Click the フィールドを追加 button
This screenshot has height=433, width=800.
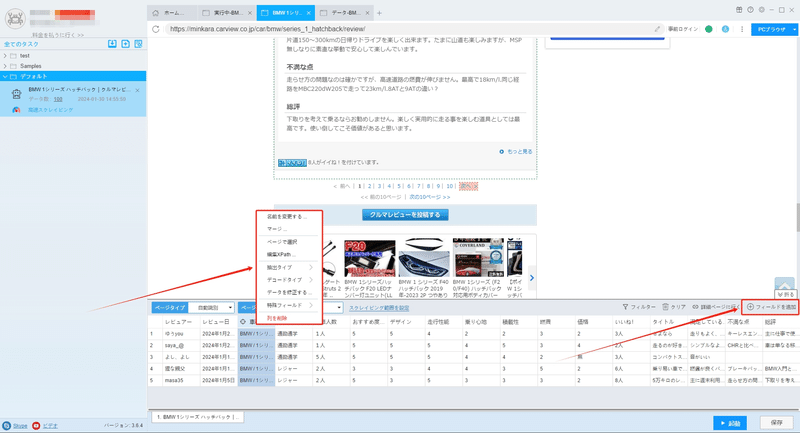click(x=770, y=307)
